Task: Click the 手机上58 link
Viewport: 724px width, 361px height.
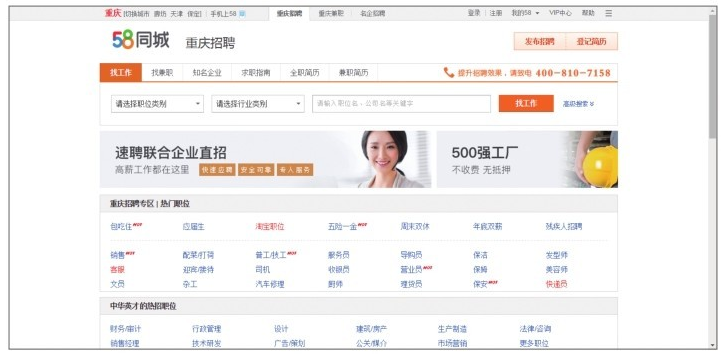Action: tap(223, 14)
